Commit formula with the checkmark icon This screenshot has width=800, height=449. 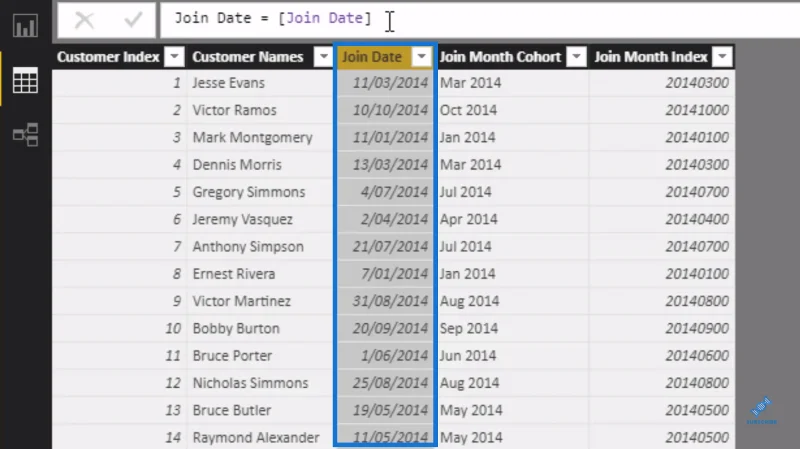(x=133, y=20)
